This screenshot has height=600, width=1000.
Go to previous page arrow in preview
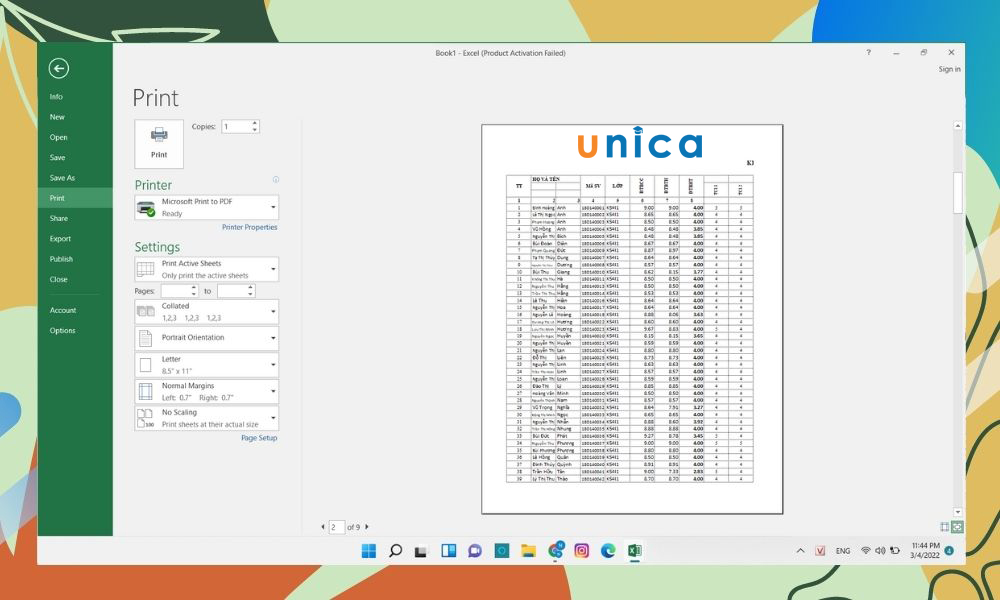(323, 527)
